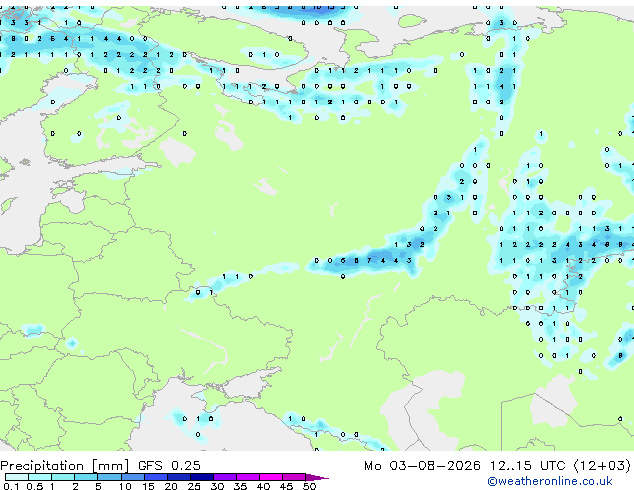This screenshot has width=634, height=490.
Task: Click the '(12+03)' forecast offset text
Action: coord(602,466)
